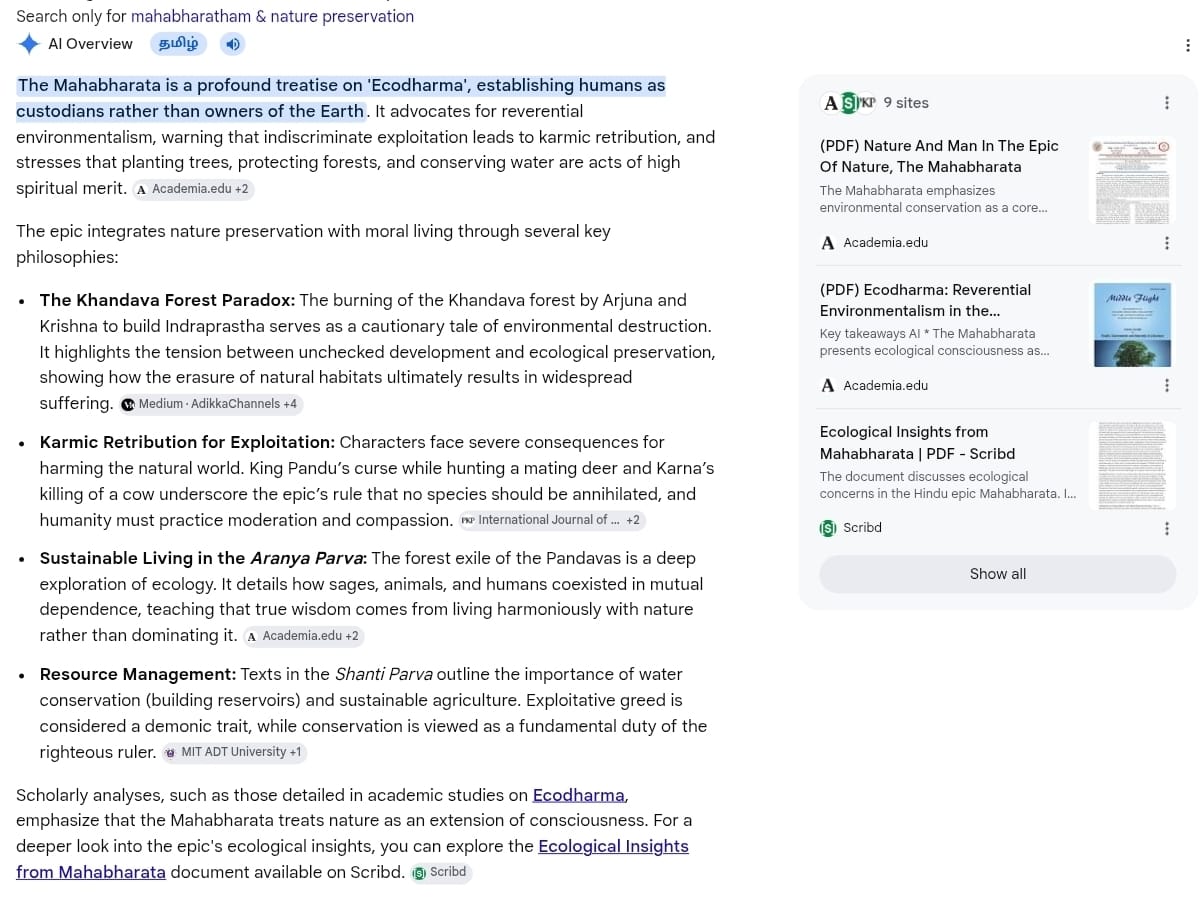Open thumbnail of Nature And Man PDF
The width and height of the screenshot is (1200, 897).
(1132, 181)
